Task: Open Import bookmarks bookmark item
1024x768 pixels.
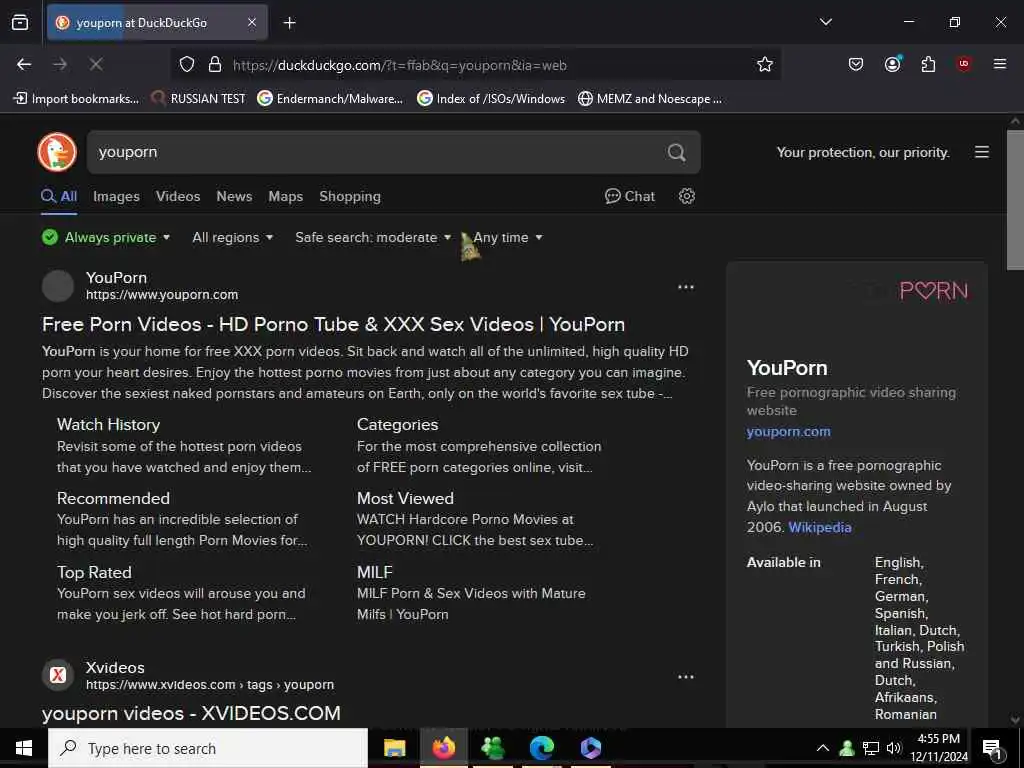Action: pos(77,99)
